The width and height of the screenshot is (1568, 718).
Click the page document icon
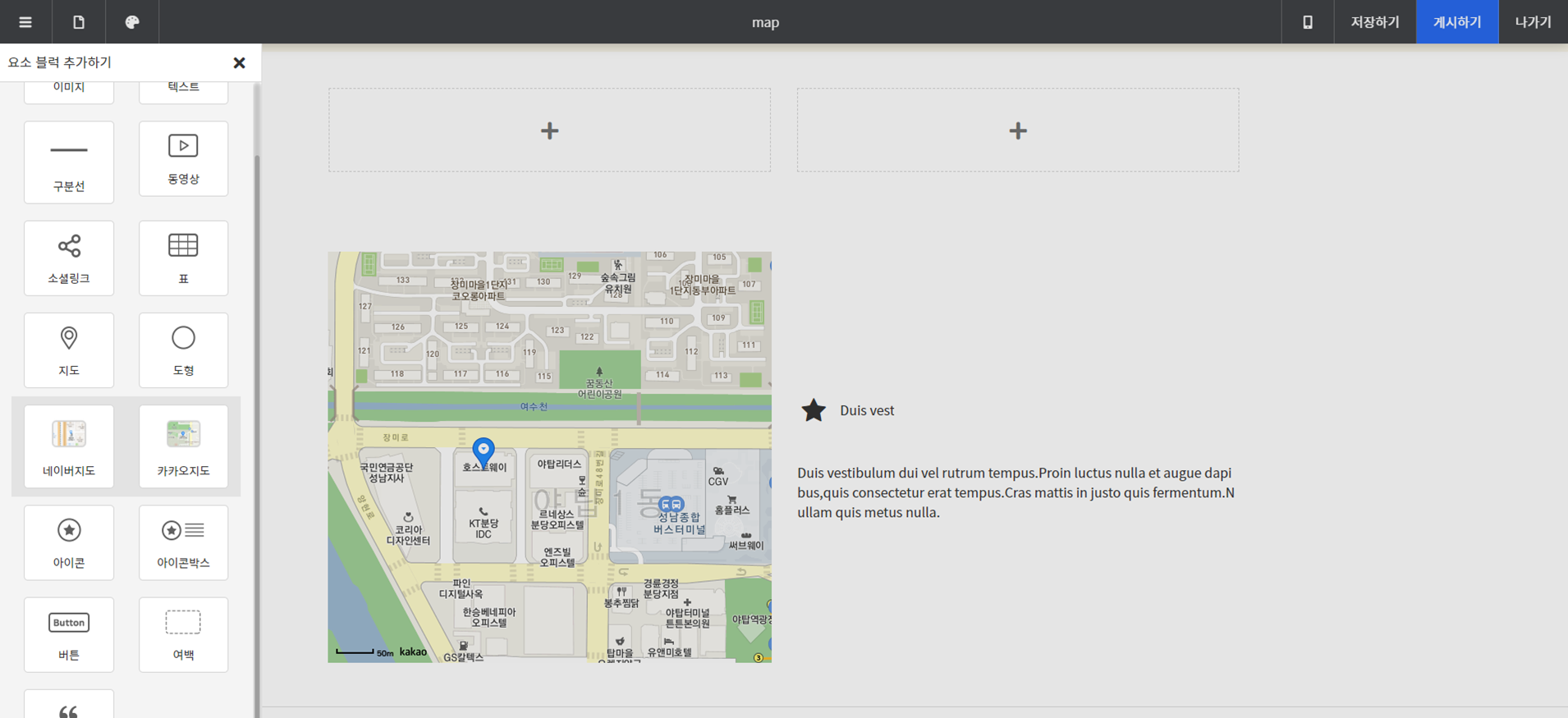click(x=79, y=22)
